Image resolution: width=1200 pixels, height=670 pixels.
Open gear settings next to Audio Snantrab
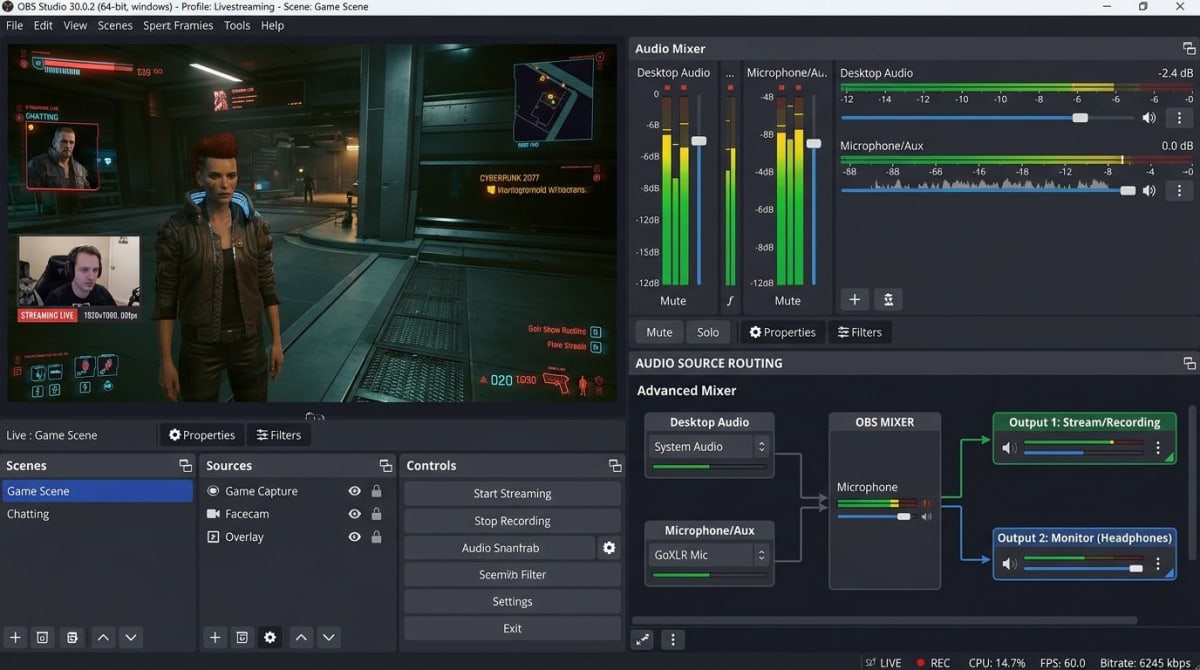coord(609,548)
